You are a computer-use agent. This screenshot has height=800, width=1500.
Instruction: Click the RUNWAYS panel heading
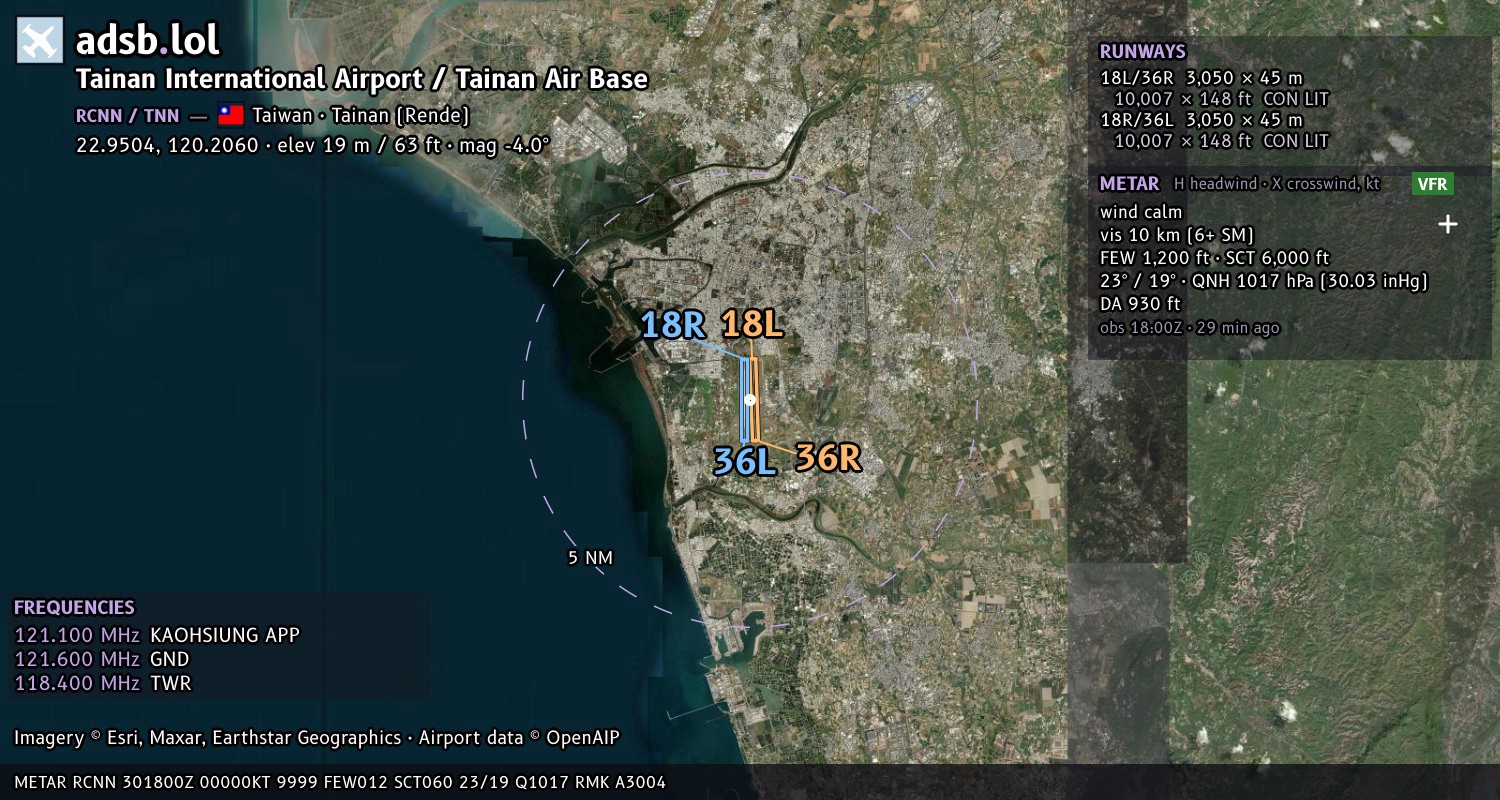1142,52
